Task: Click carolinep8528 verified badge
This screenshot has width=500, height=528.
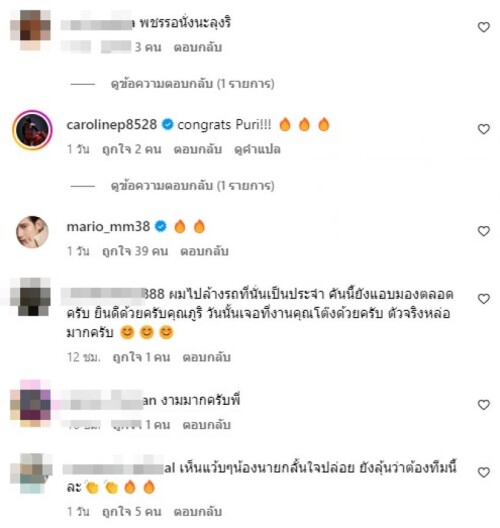Action: coord(168,125)
